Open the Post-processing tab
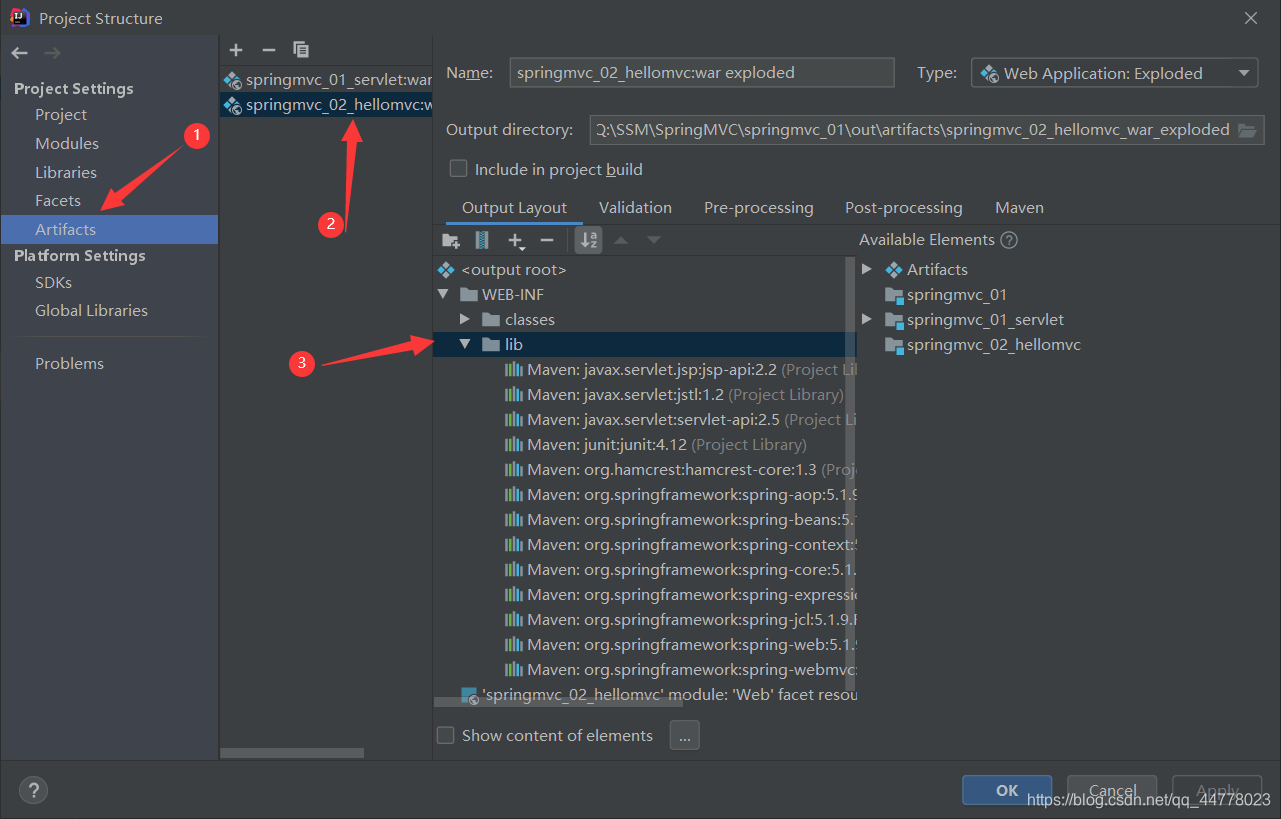 (904, 208)
